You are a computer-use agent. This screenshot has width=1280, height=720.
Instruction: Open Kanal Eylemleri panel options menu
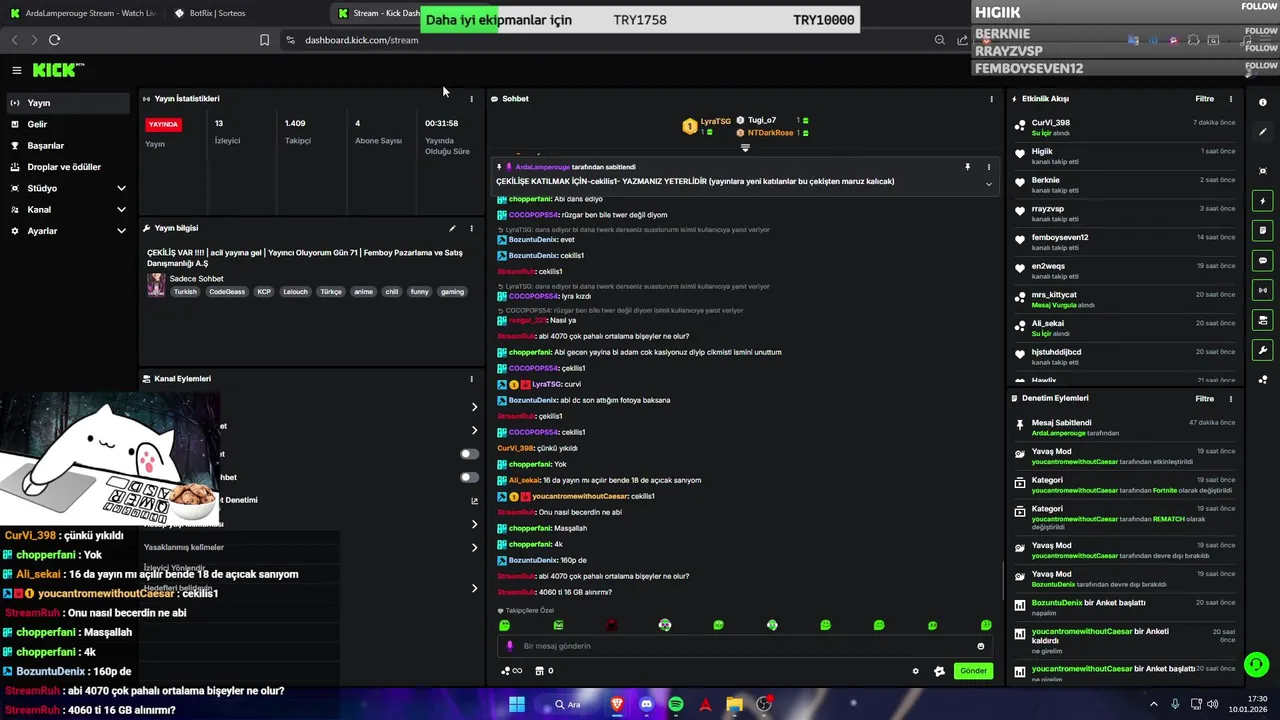click(471, 379)
